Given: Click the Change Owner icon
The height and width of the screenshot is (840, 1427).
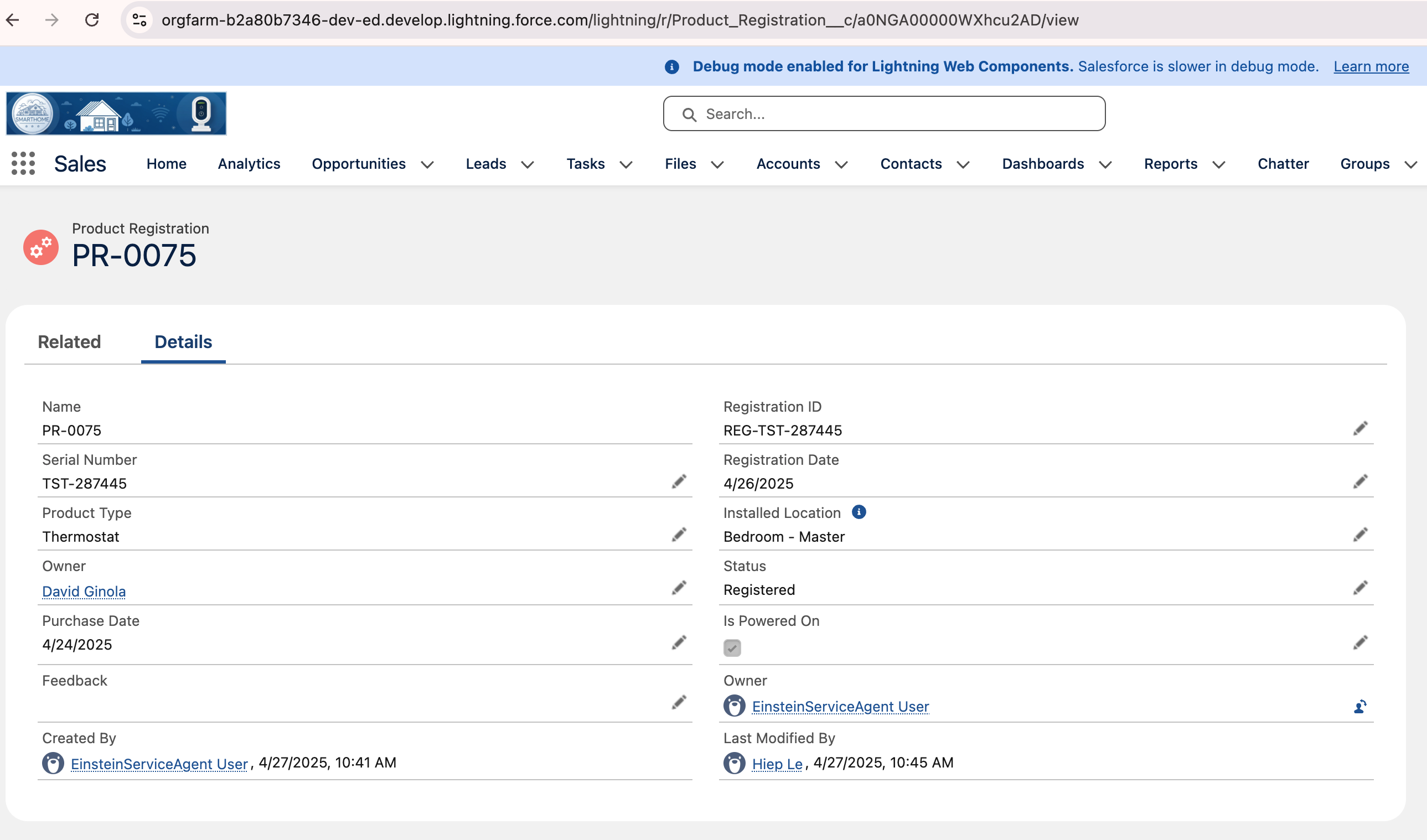Looking at the screenshot, I should [1360, 707].
